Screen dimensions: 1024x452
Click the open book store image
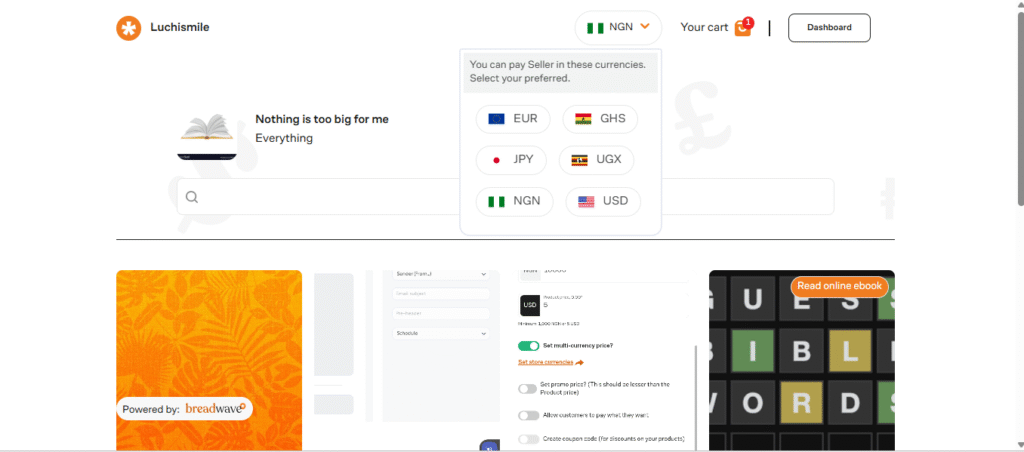point(206,138)
